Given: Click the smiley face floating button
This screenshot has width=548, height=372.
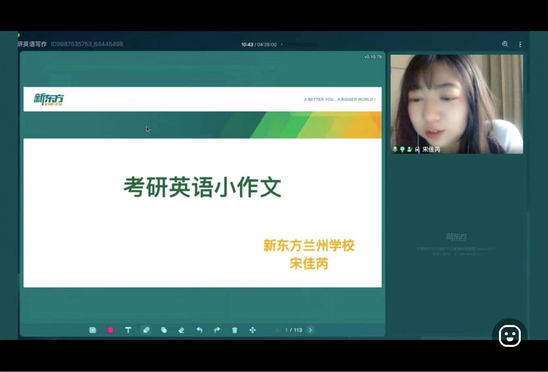Looking at the screenshot, I should 510,336.
